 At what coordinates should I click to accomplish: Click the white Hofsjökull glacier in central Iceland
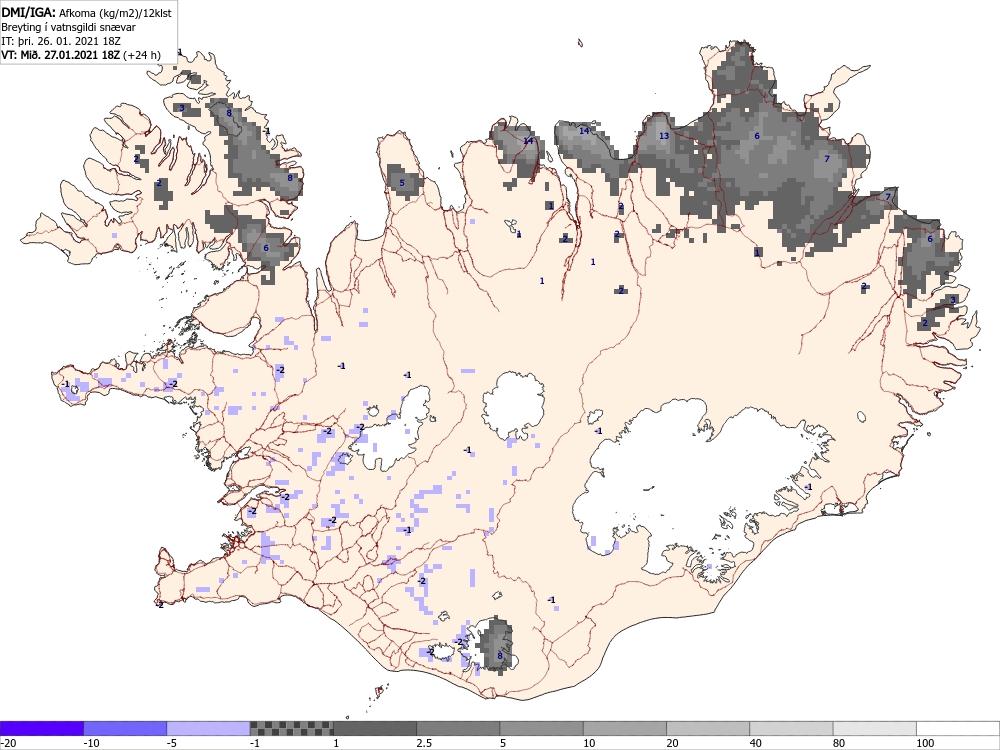pyautogui.click(x=513, y=406)
